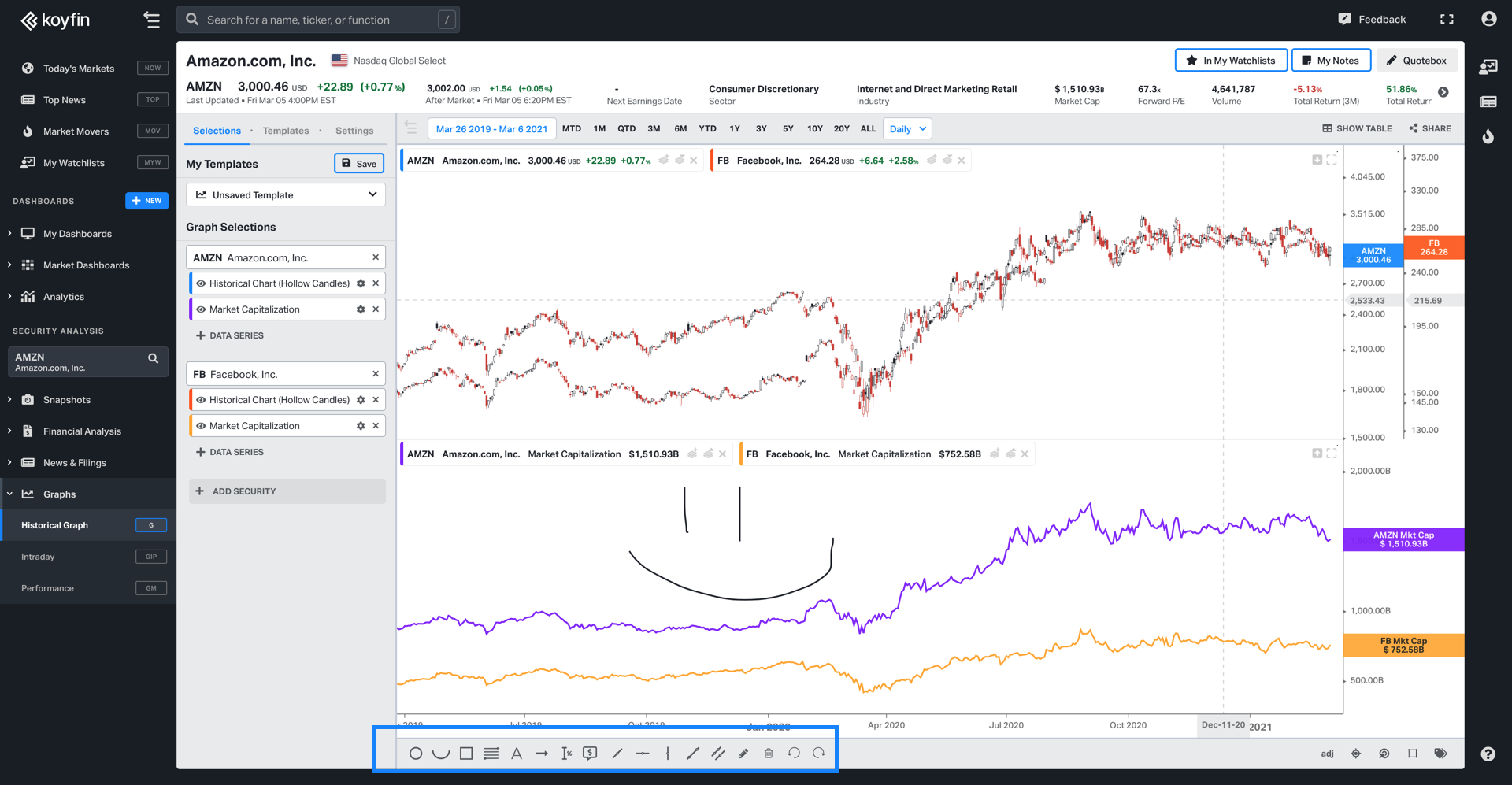Select the YTD time range
The image size is (1512, 785).
[x=708, y=129]
